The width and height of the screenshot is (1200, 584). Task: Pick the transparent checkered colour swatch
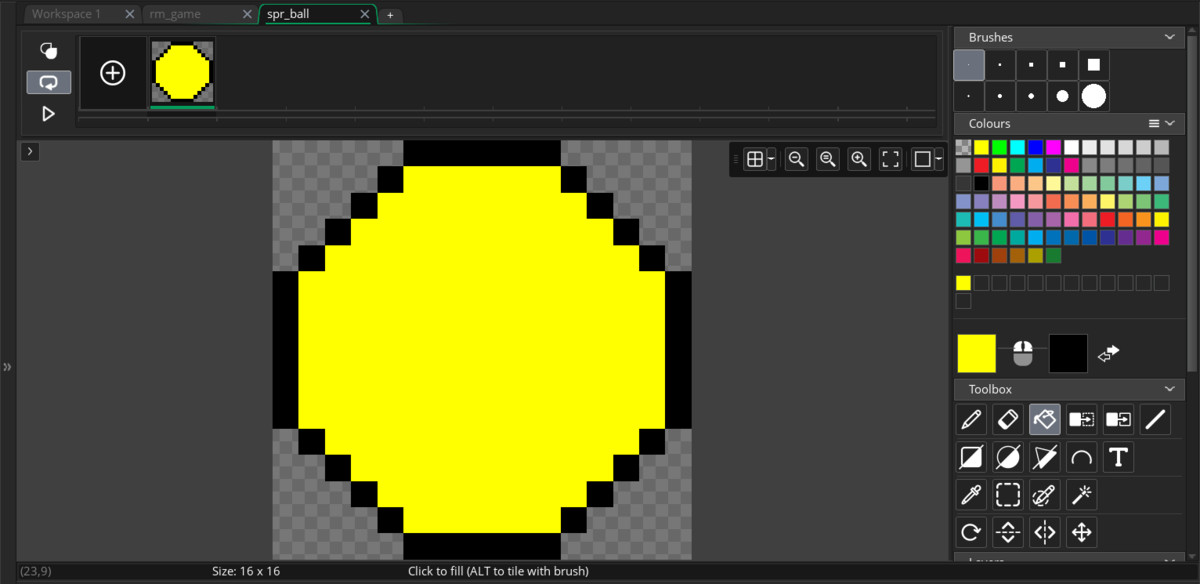[963, 147]
